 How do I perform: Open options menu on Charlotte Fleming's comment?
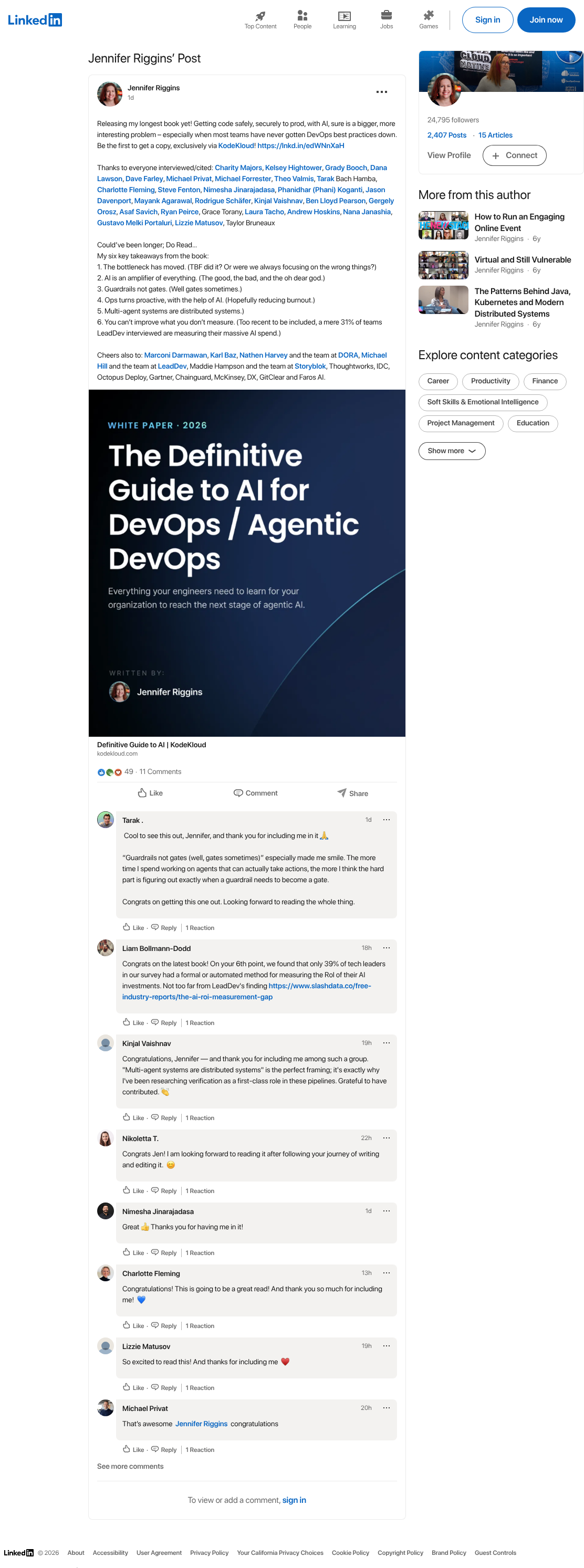[386, 1273]
